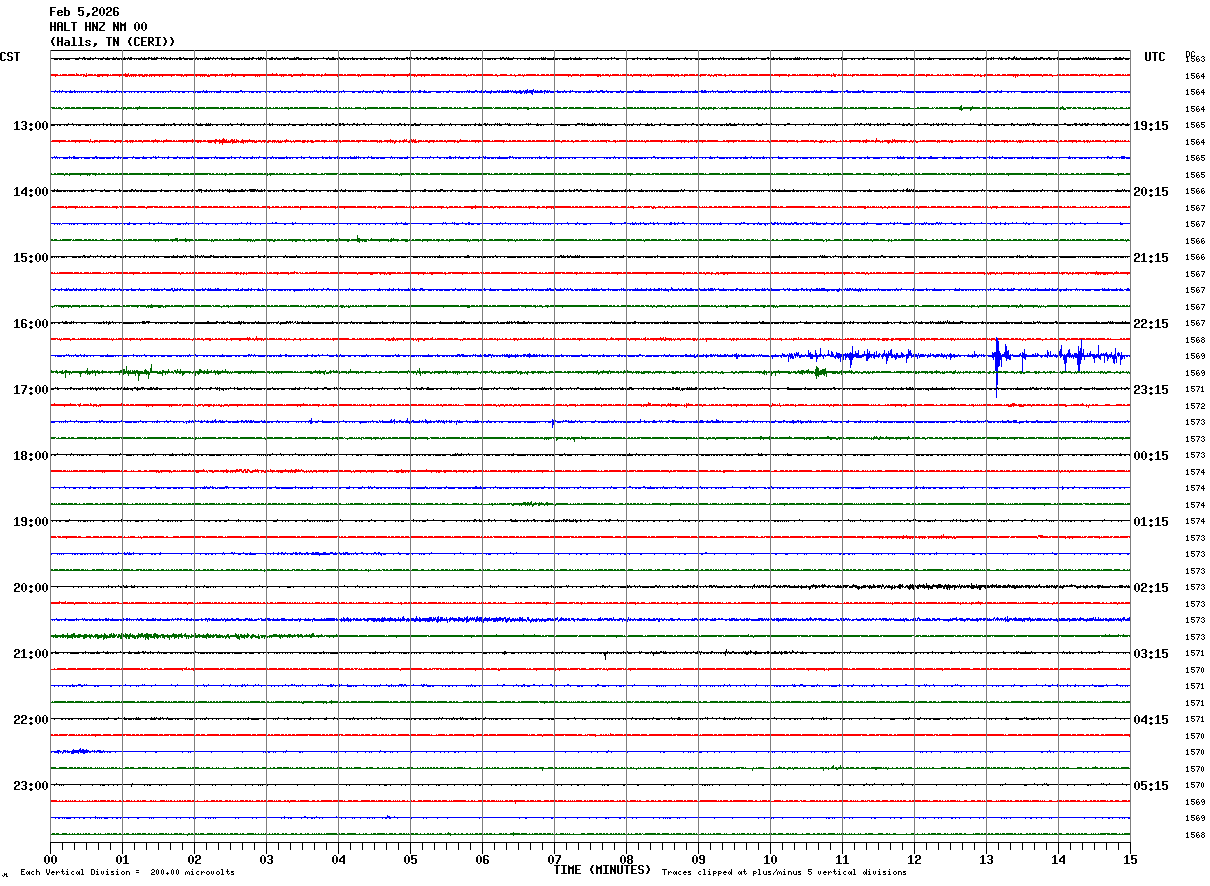The height and width of the screenshot is (886, 1210).
Task: Select the 19:00 CST time label
Action: 31,522
